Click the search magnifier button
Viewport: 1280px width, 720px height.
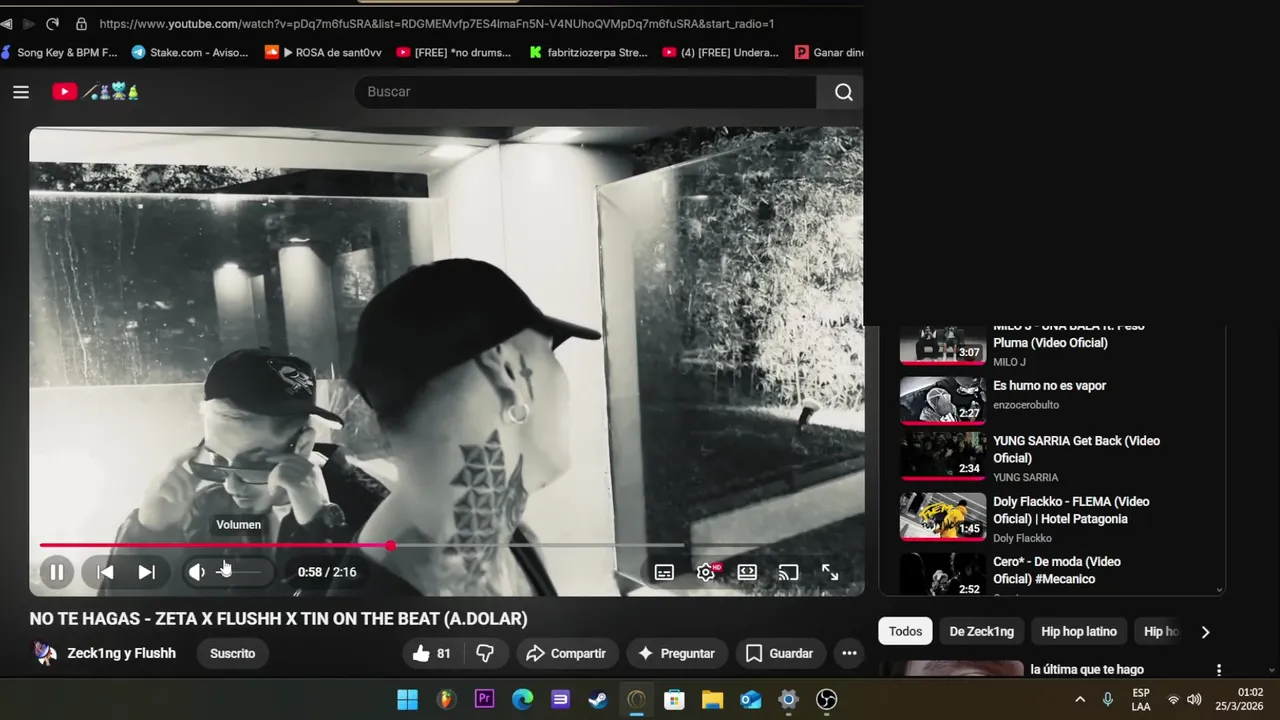click(x=843, y=92)
